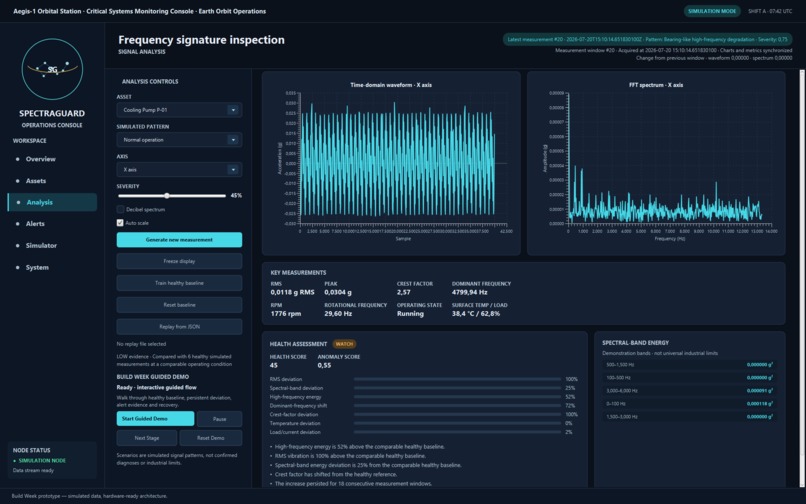Click the Simulated Pattern dropdown arrow
The width and height of the screenshot is (806, 504).
click(x=233, y=140)
